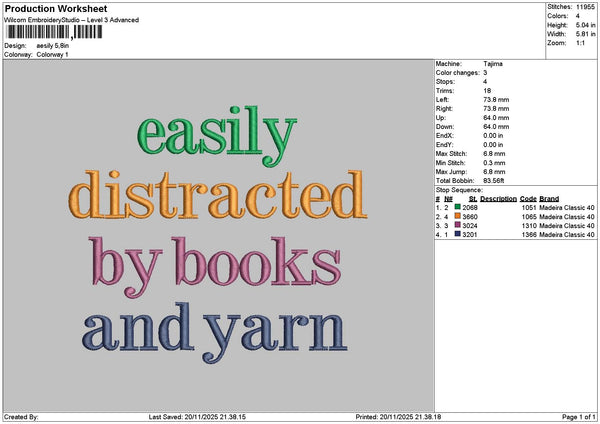Click the Total Bobbin value "83.56ft"
Screen dimensions: 600x424
494,181
